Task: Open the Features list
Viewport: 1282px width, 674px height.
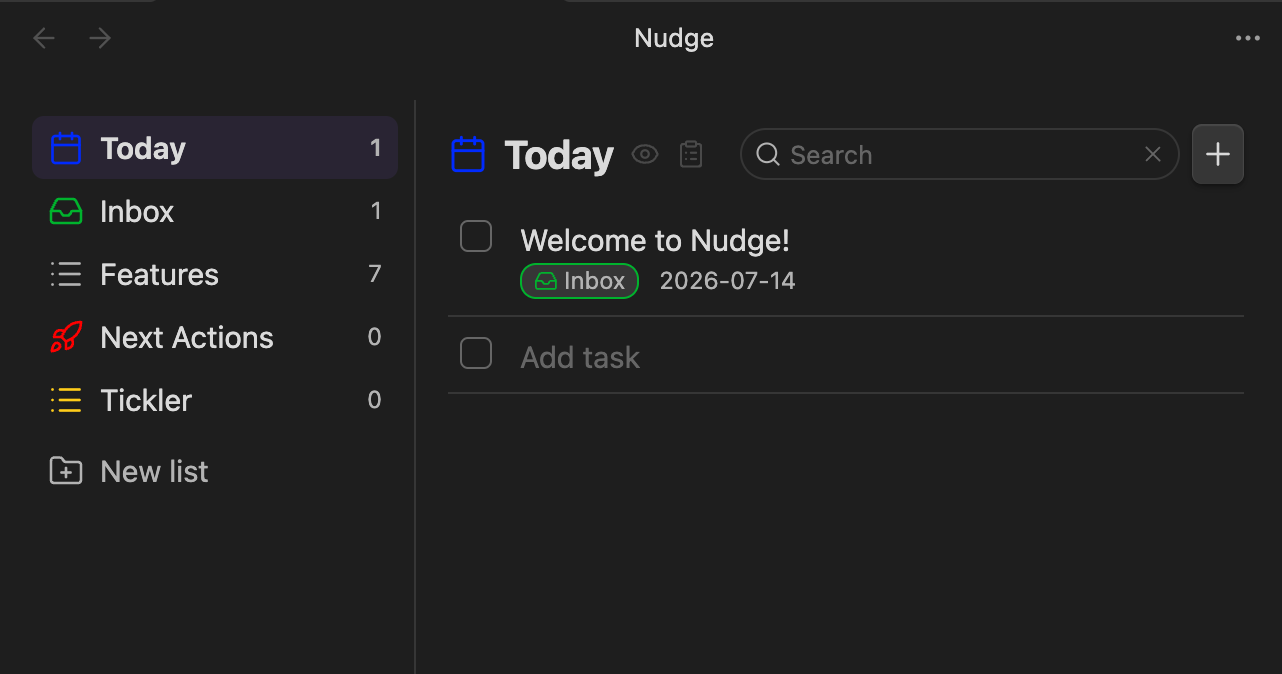Action: [x=215, y=274]
